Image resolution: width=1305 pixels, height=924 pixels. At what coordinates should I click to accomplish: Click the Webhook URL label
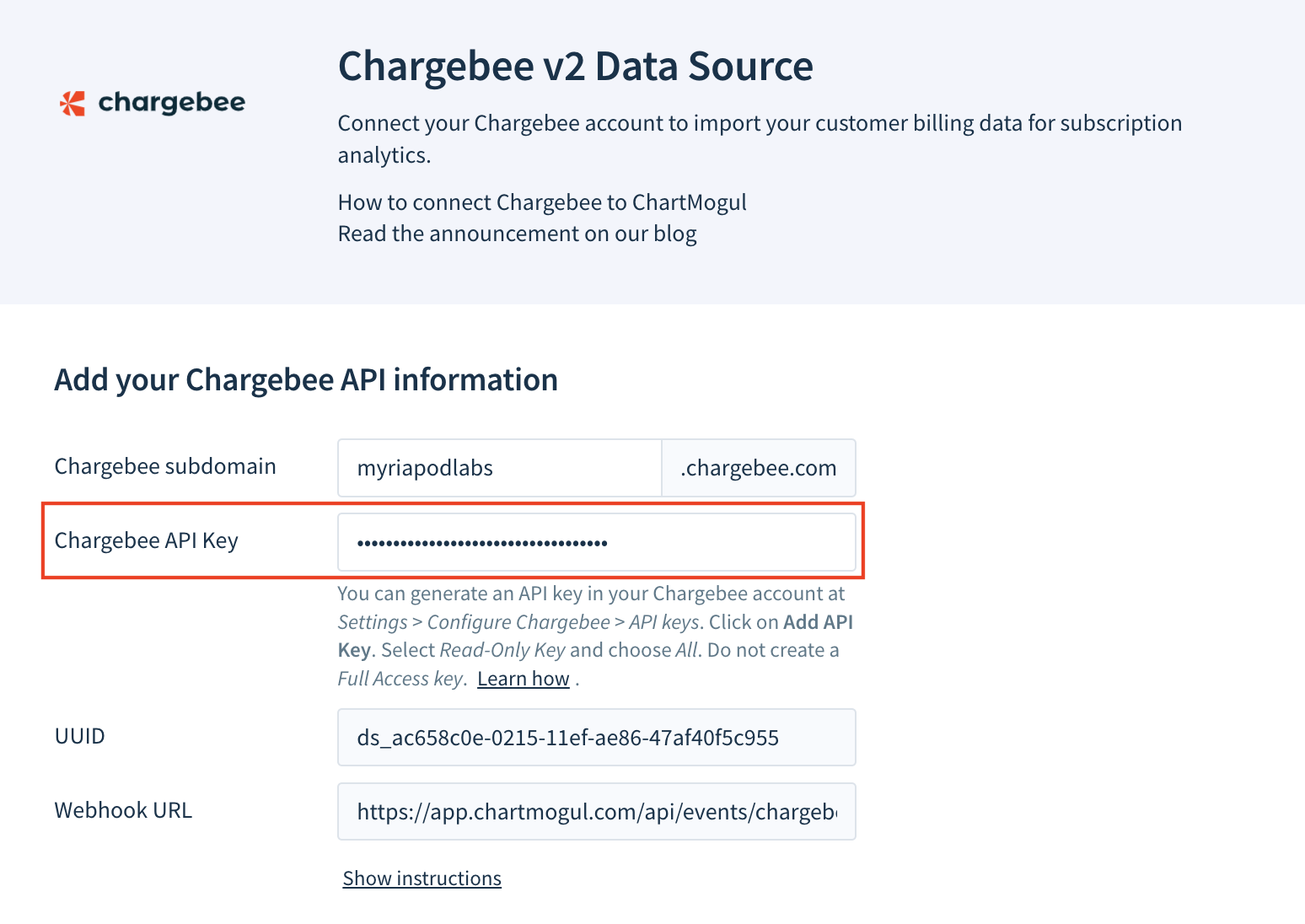tap(123, 810)
